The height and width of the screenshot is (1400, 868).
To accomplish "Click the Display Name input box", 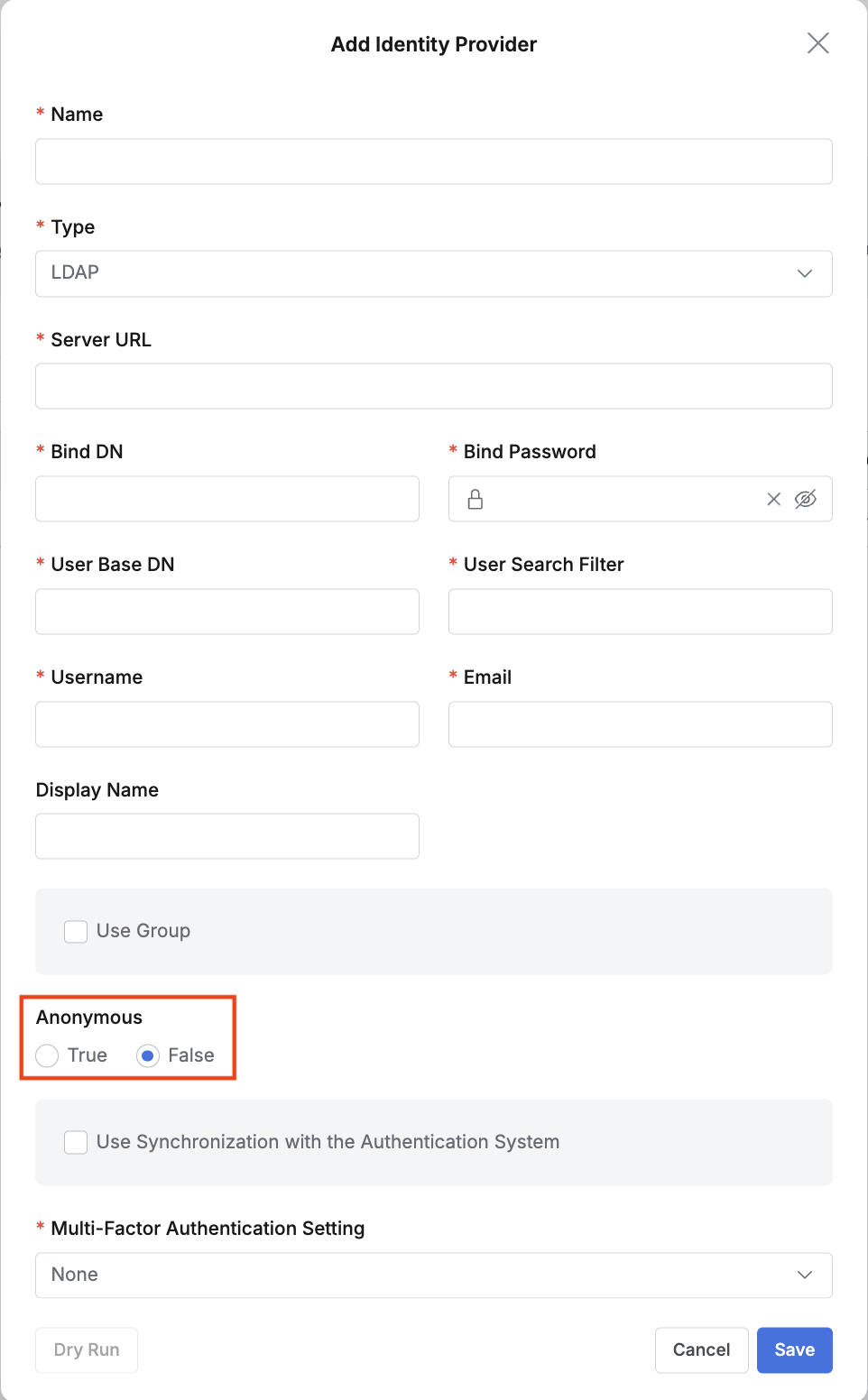I will pos(227,836).
